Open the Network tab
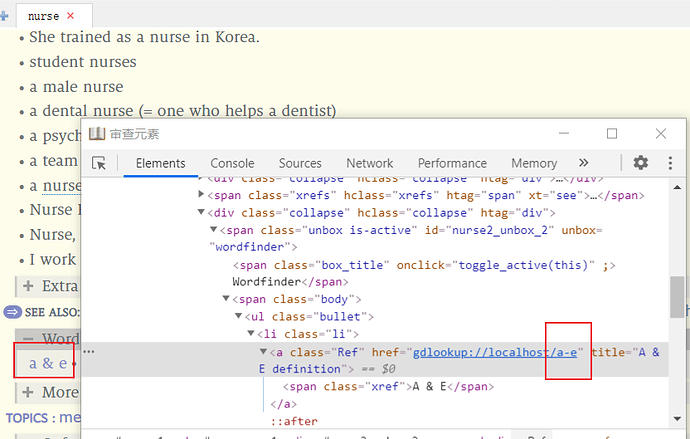 (x=370, y=163)
